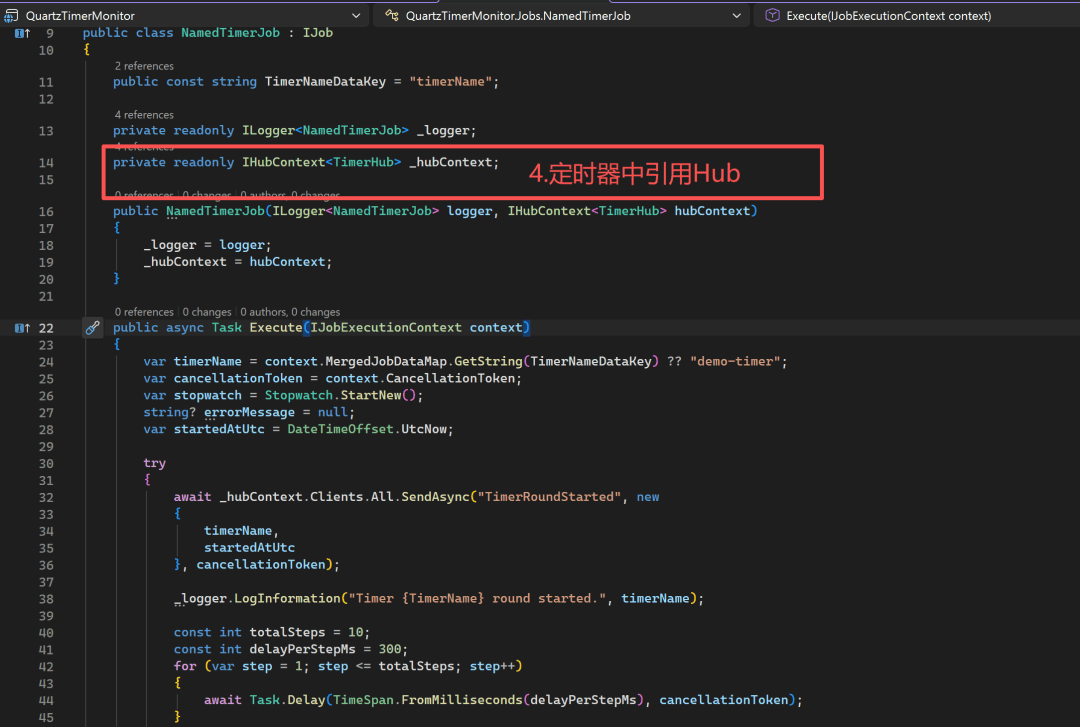Click the try keyword on line 30
This screenshot has height=727, width=1080.
click(154, 463)
